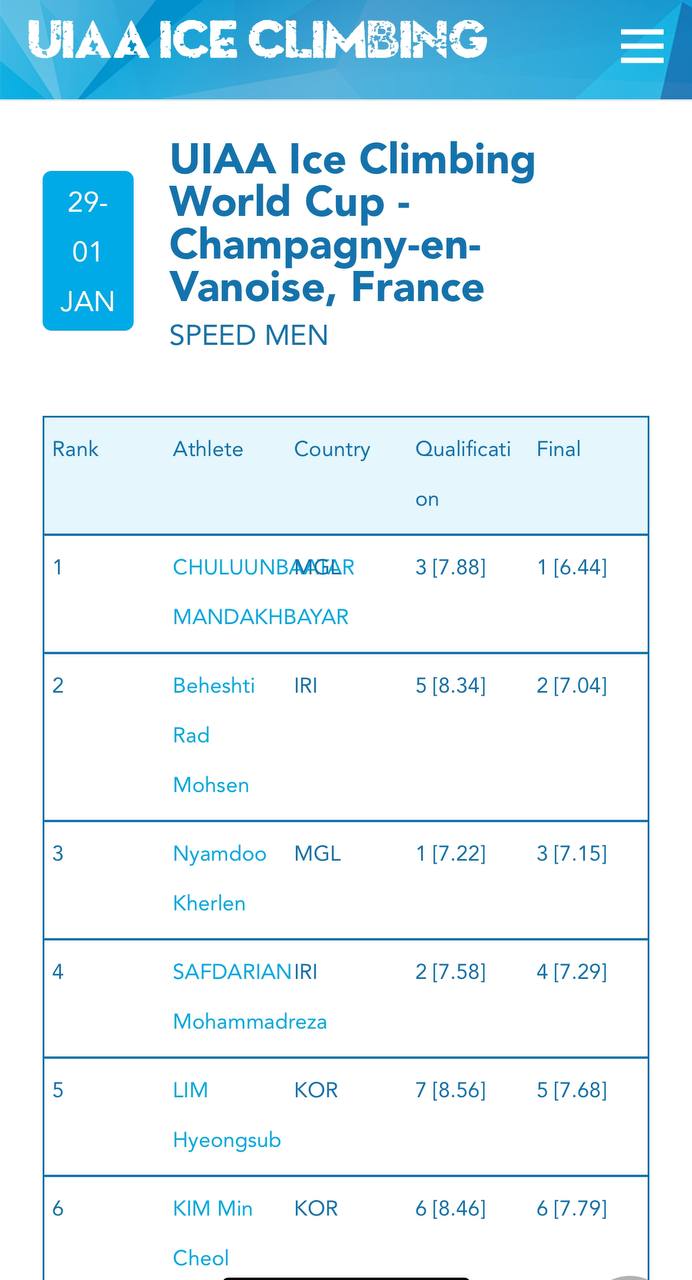Tap the UIAA Ice Climbing logo
Image resolution: width=692 pixels, height=1280 pixels.
[257, 40]
